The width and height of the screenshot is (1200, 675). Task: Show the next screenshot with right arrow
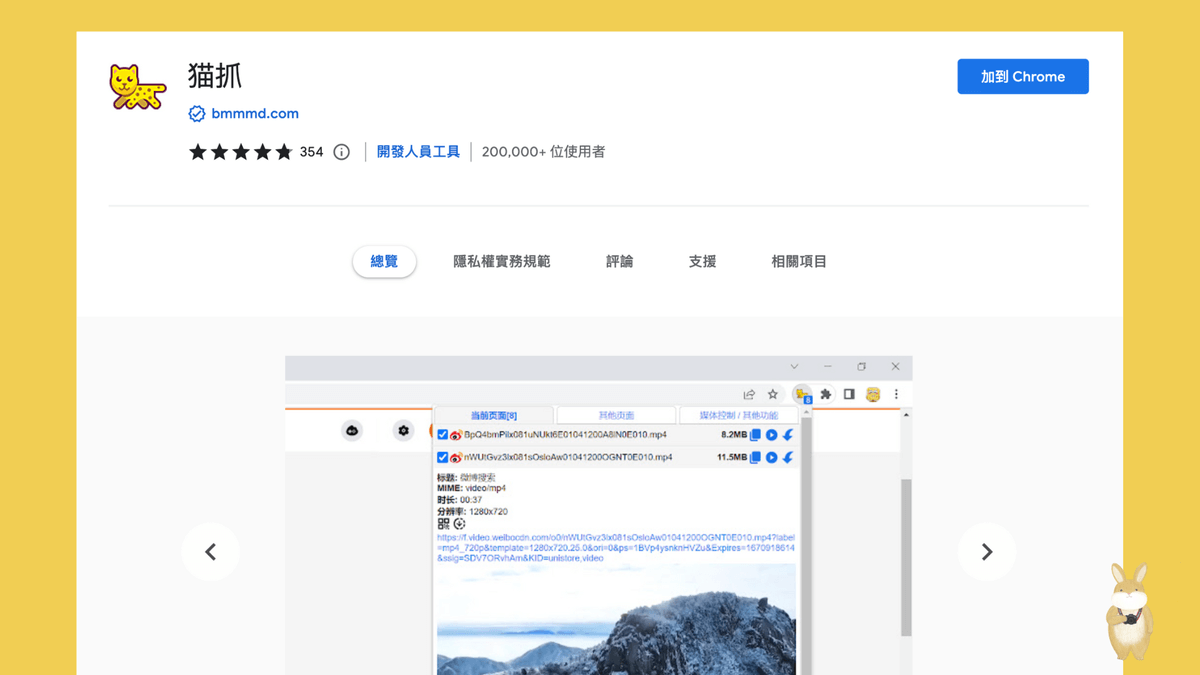click(987, 552)
